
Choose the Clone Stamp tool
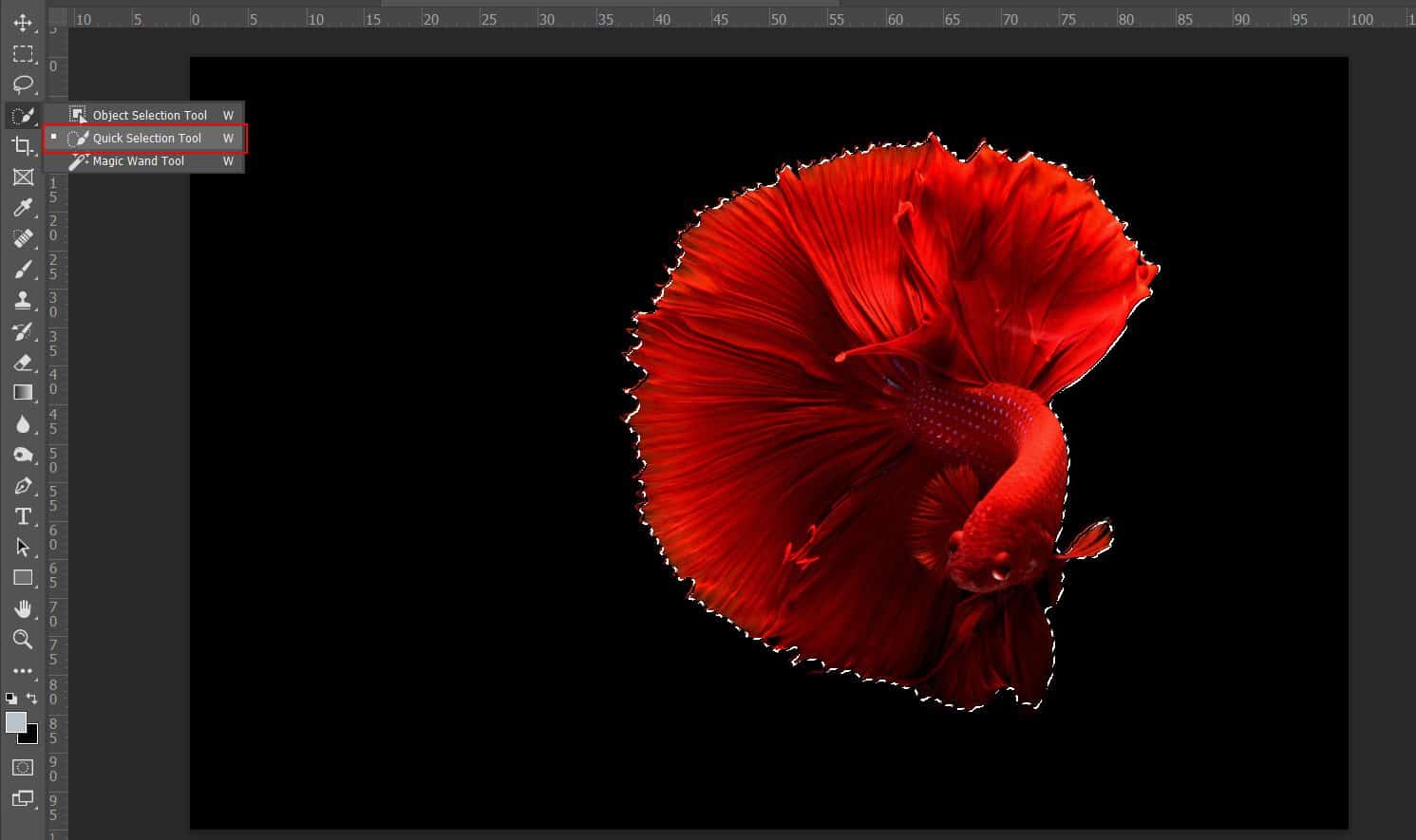pyautogui.click(x=23, y=301)
